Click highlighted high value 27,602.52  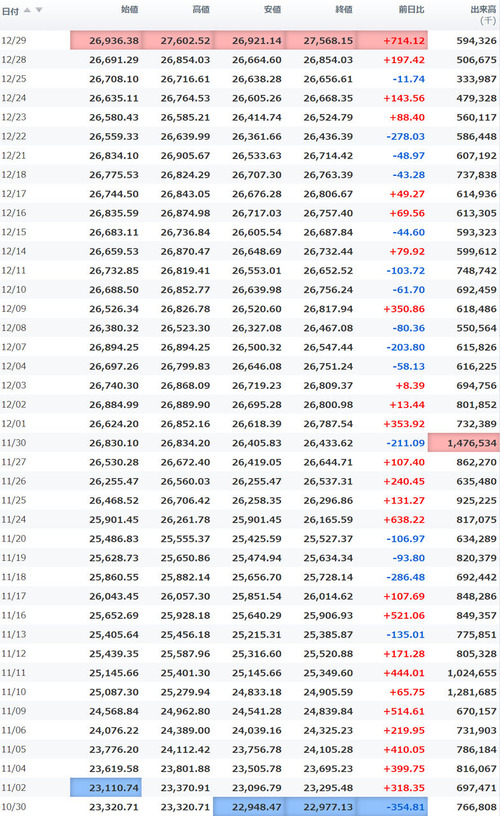pos(185,41)
